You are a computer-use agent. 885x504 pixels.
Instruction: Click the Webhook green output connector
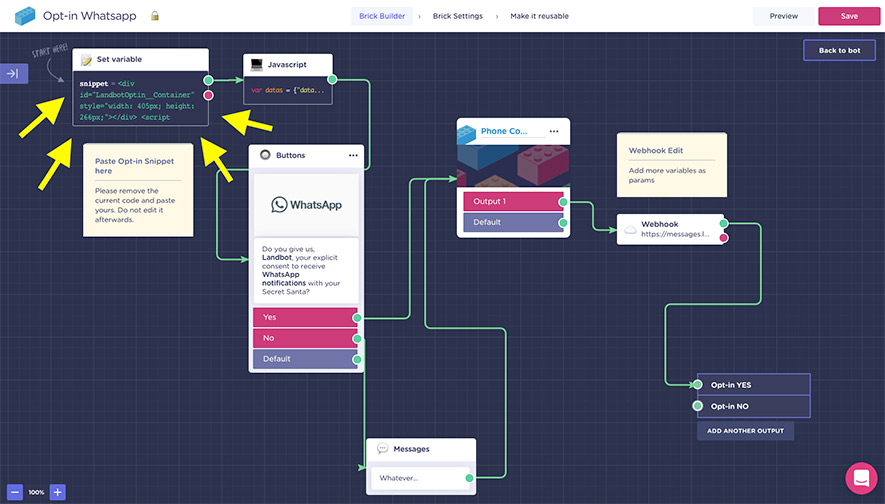click(724, 223)
